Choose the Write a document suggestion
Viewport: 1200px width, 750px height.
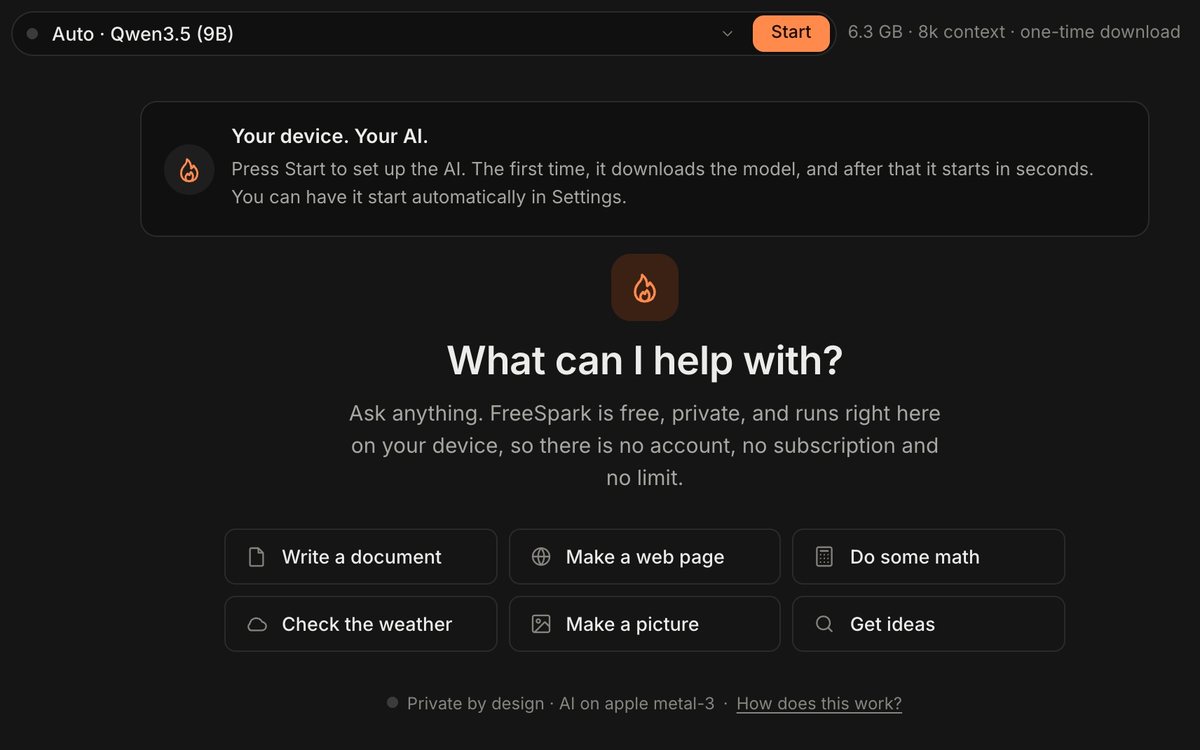tap(361, 557)
